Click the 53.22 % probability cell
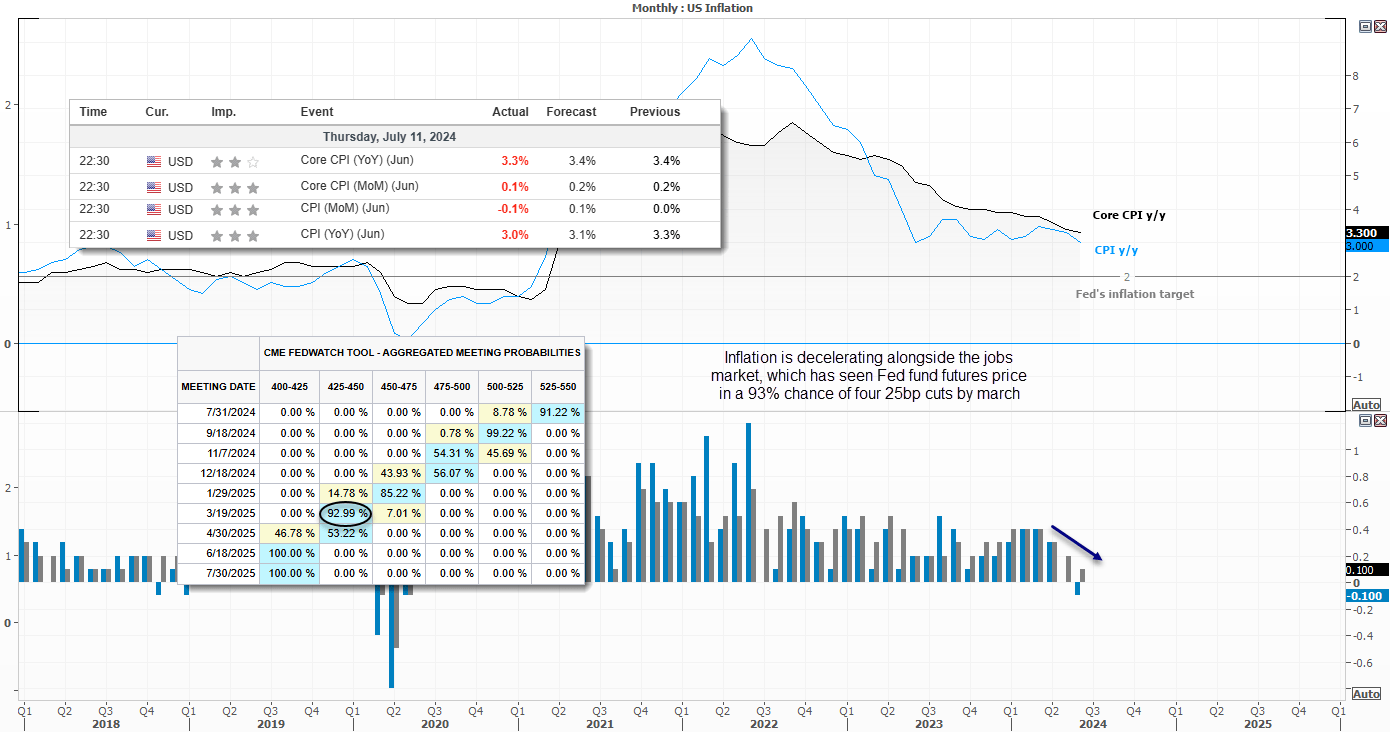 (346, 533)
